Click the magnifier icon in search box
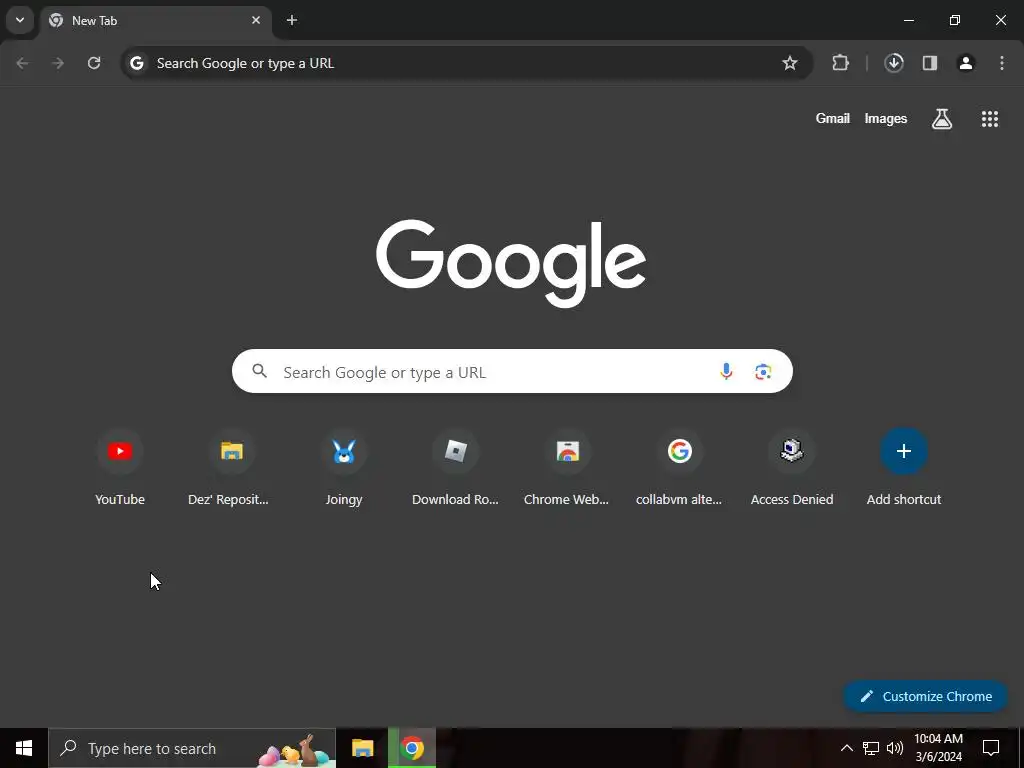Viewport: 1024px width, 768px height. click(x=259, y=371)
